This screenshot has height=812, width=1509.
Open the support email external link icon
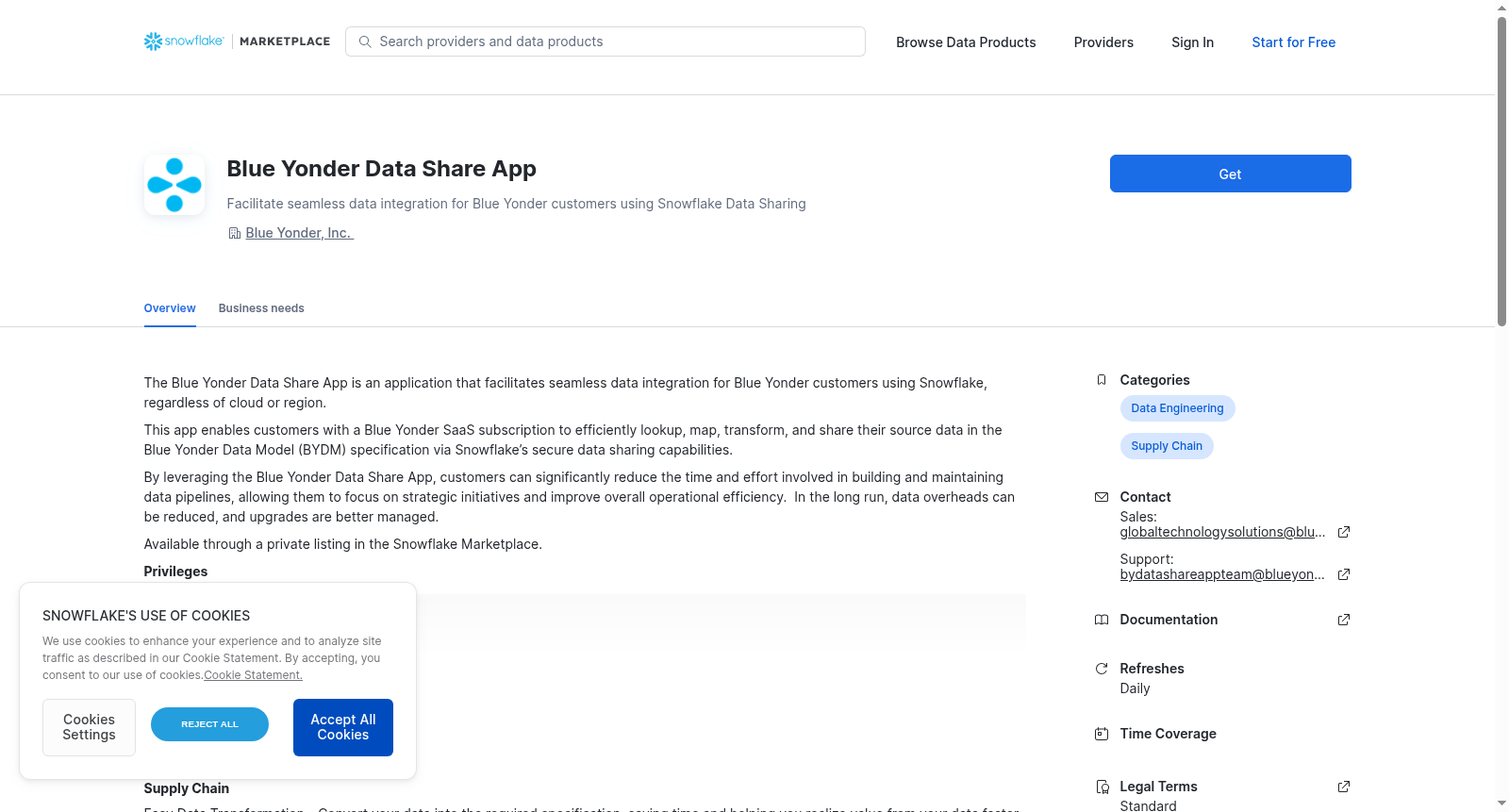tap(1344, 574)
